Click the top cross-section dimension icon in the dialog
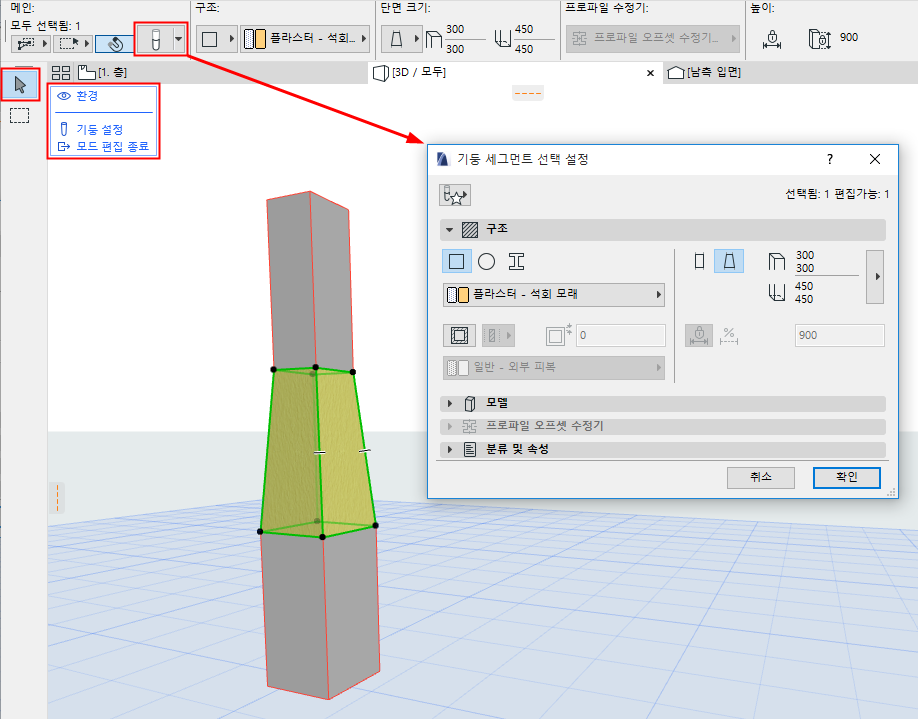918x719 pixels. point(776,262)
